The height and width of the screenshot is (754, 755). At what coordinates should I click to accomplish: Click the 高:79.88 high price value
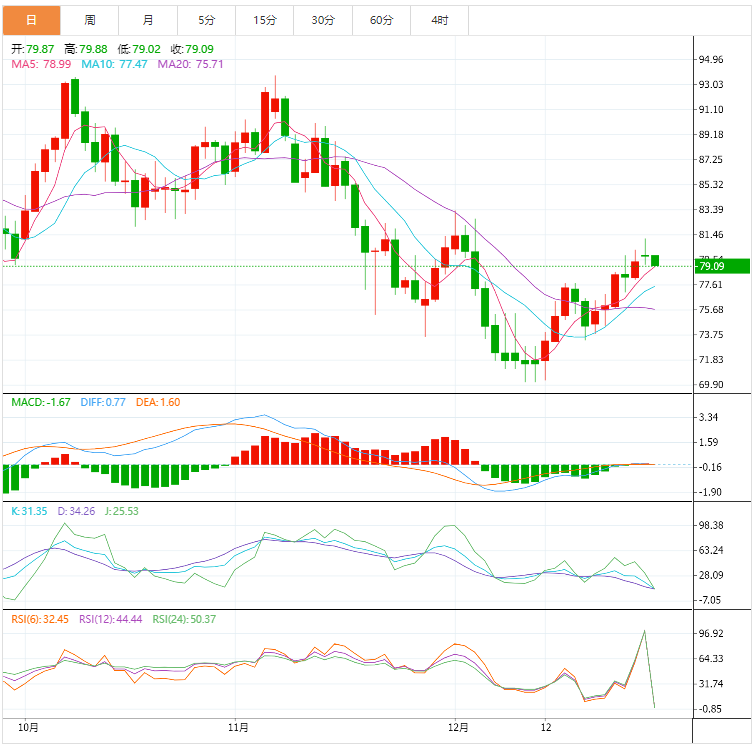pyautogui.click(x=86, y=49)
